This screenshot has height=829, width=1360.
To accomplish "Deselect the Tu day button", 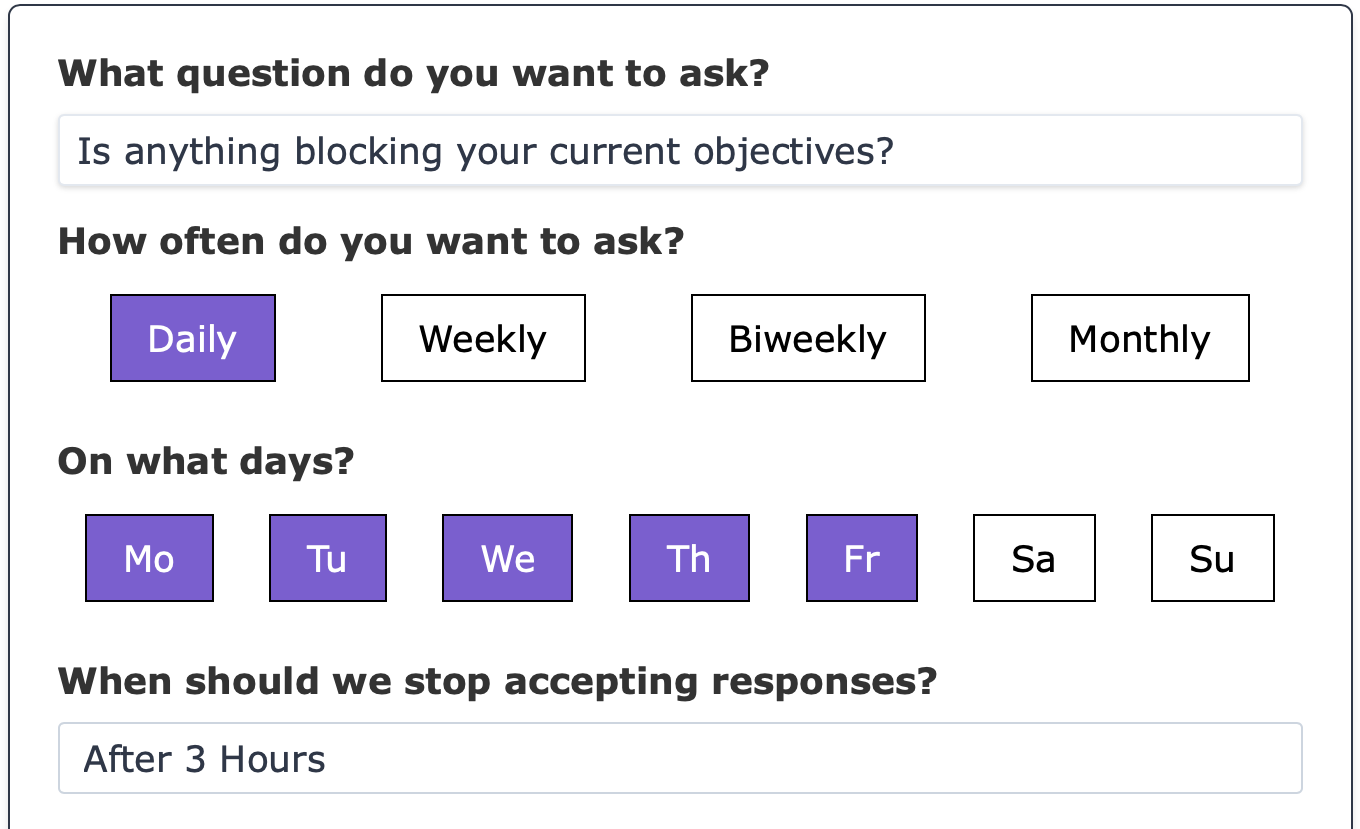I will [328, 558].
